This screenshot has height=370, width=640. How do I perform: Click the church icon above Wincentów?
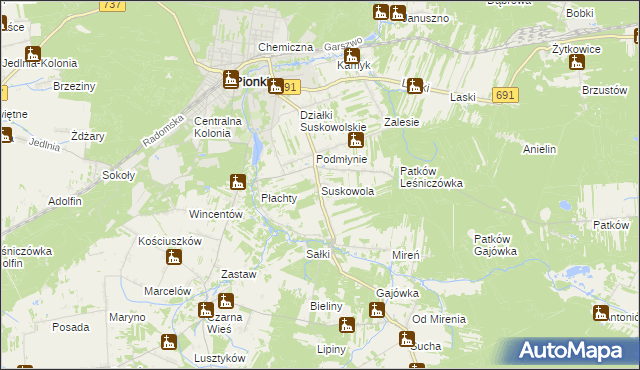(238, 182)
